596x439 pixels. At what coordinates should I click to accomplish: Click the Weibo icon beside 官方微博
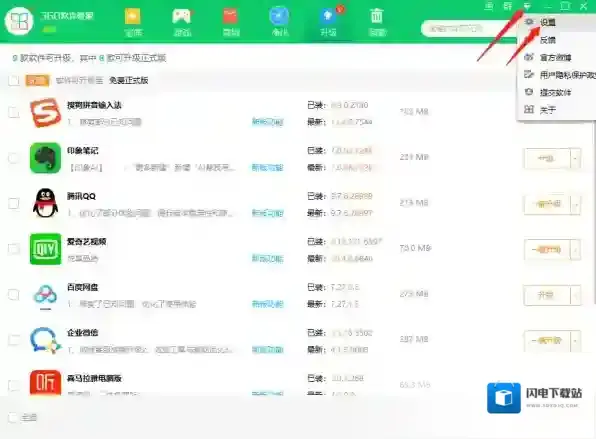(529, 57)
